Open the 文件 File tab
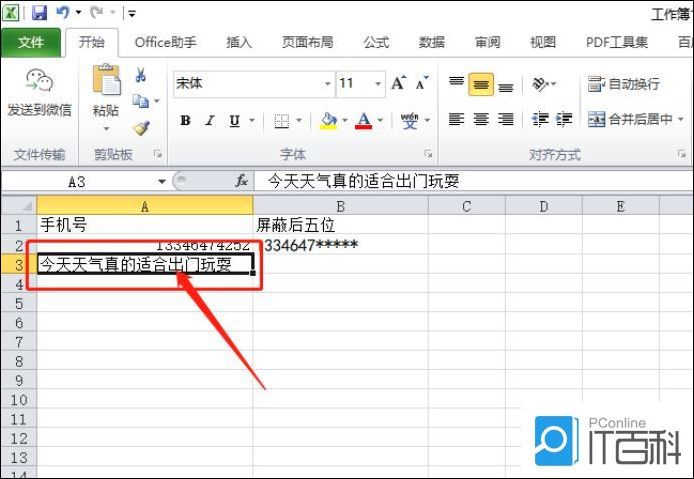 coord(31,42)
